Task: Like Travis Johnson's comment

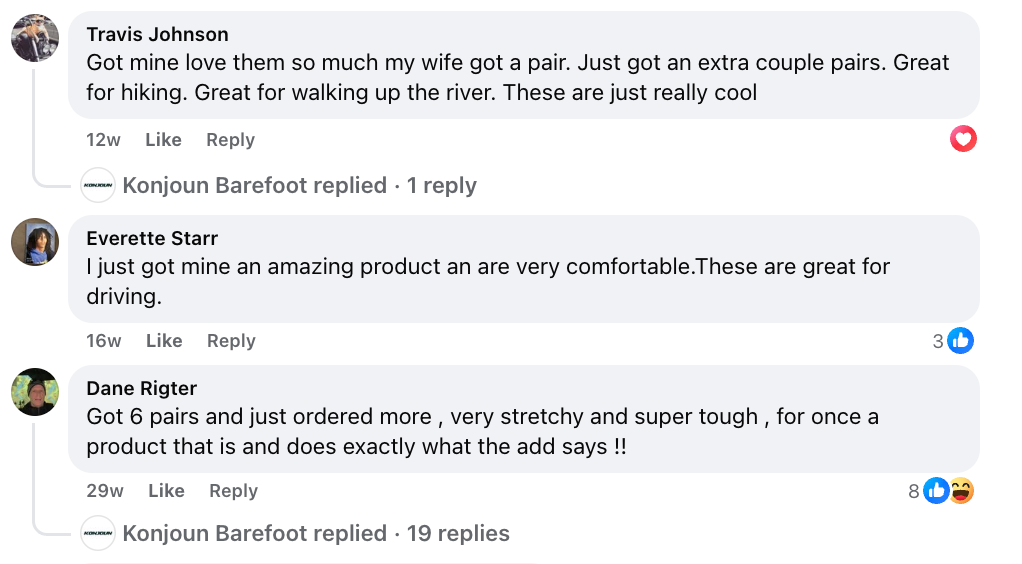Action: coord(163,140)
